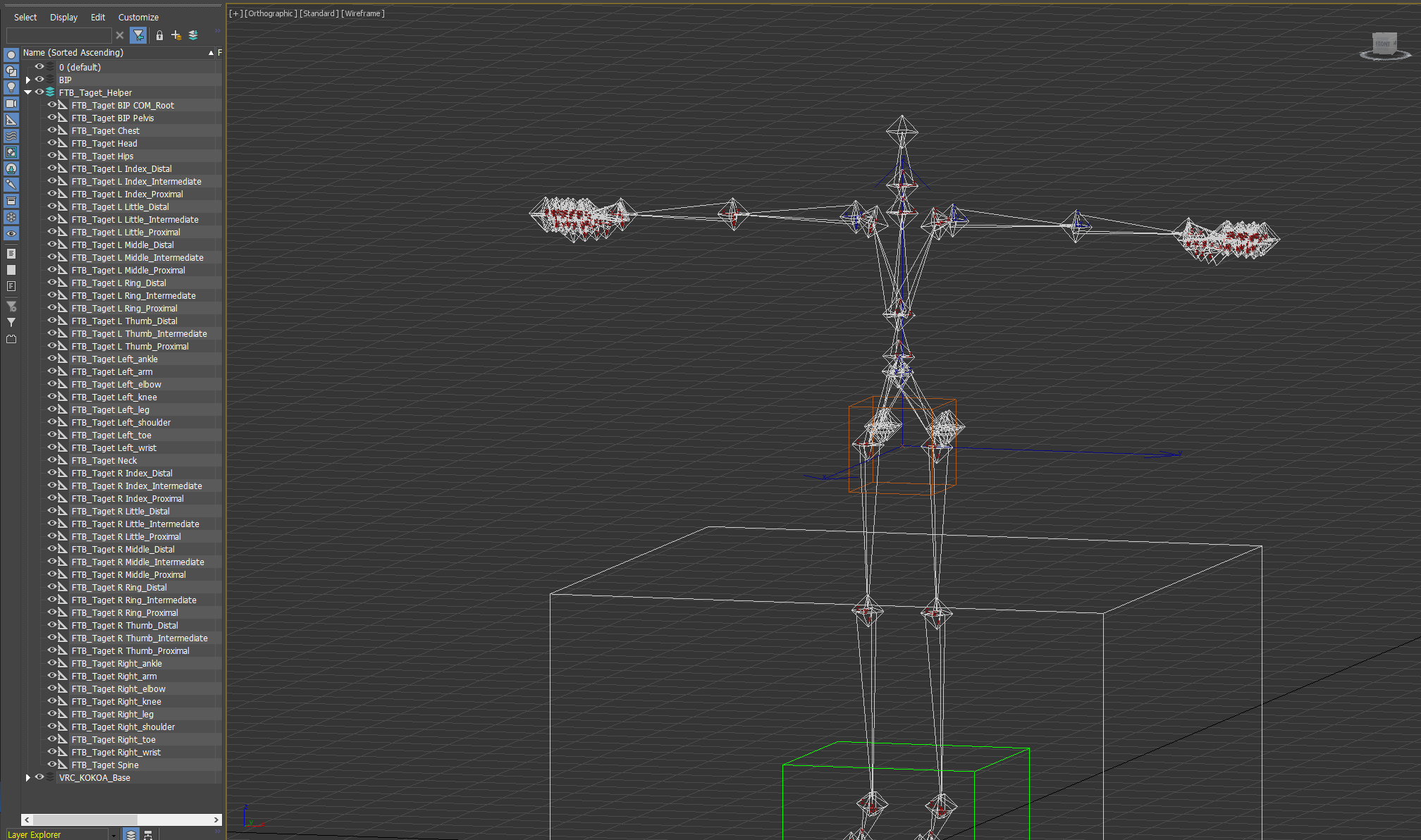Hide the 0 (default) layer eye
This screenshot has width=1421, height=840.
[39, 67]
